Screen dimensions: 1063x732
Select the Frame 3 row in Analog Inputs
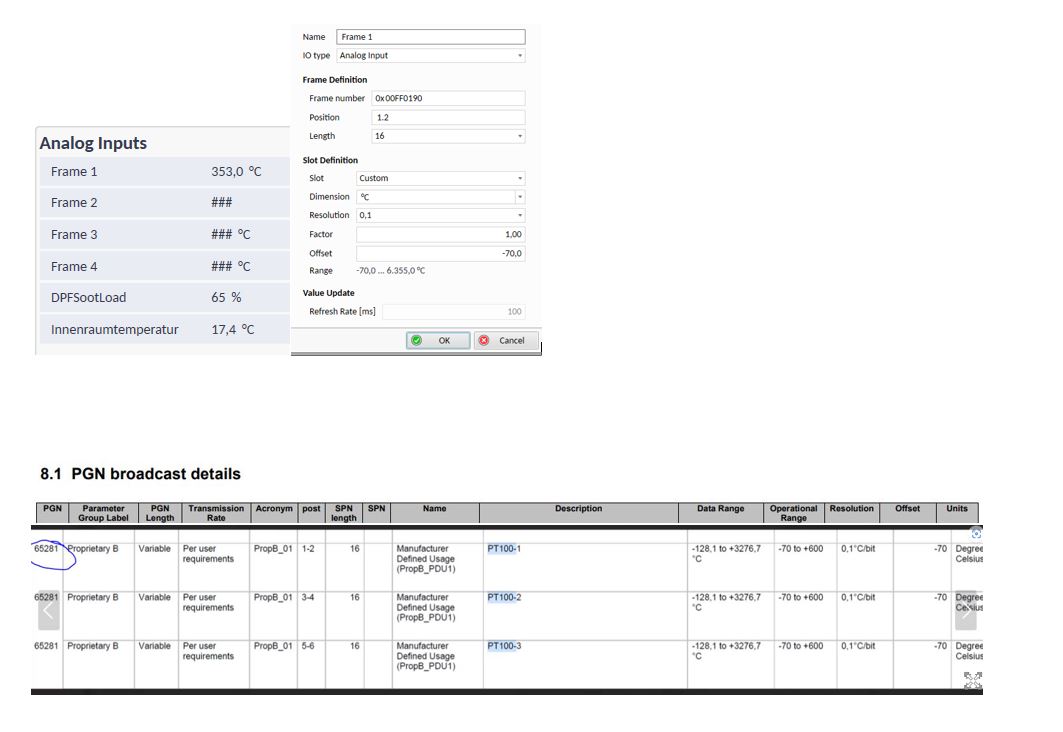pyautogui.click(x=164, y=235)
